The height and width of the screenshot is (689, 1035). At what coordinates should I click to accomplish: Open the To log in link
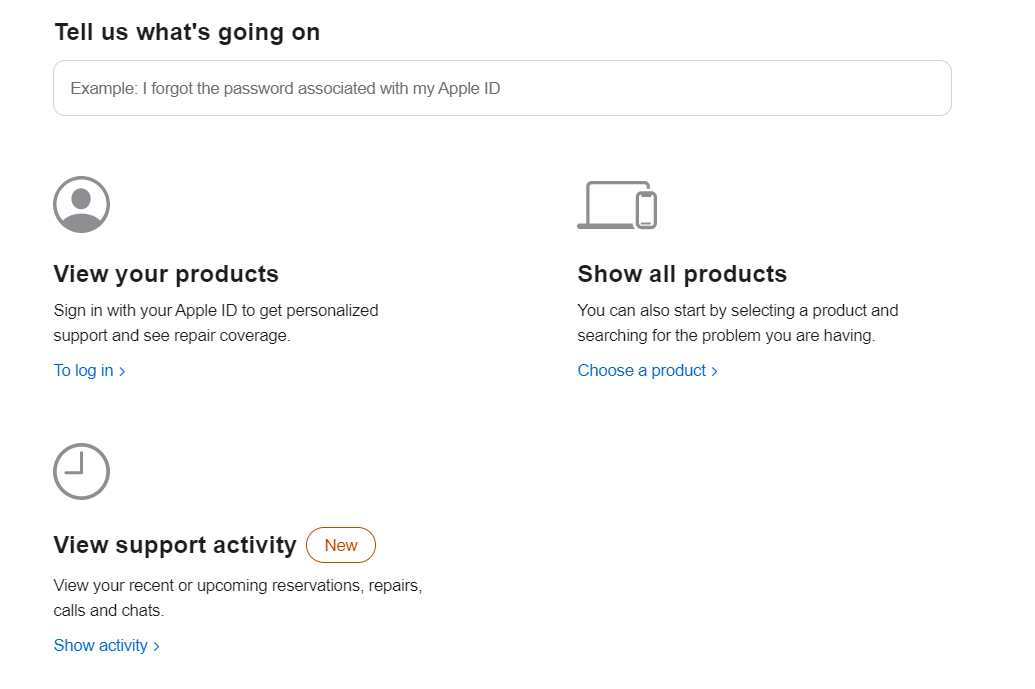[x=84, y=371]
